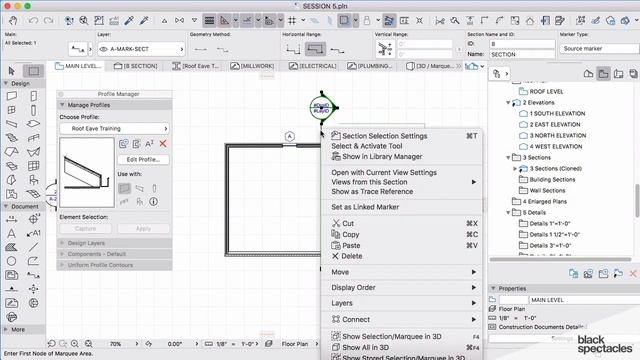Viewport: 640px width, 360px height.
Task: Open the Roof Eave Training profile dropdown
Action: click(x=114, y=129)
